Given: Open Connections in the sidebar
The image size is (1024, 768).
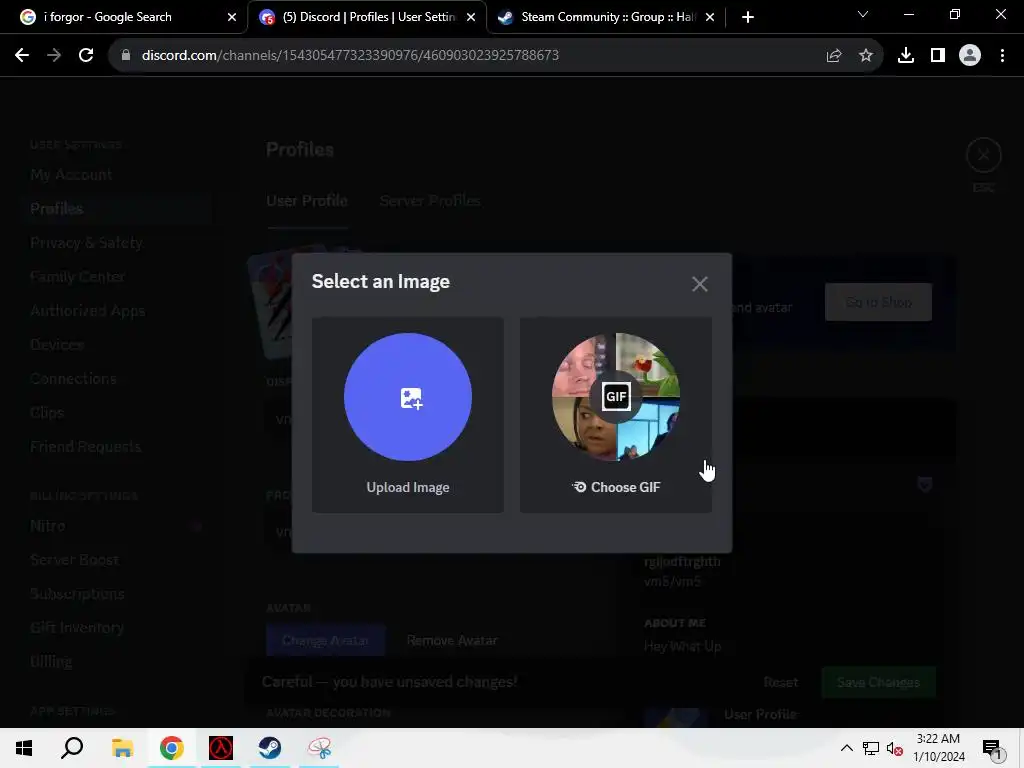Looking at the screenshot, I should tap(73, 378).
